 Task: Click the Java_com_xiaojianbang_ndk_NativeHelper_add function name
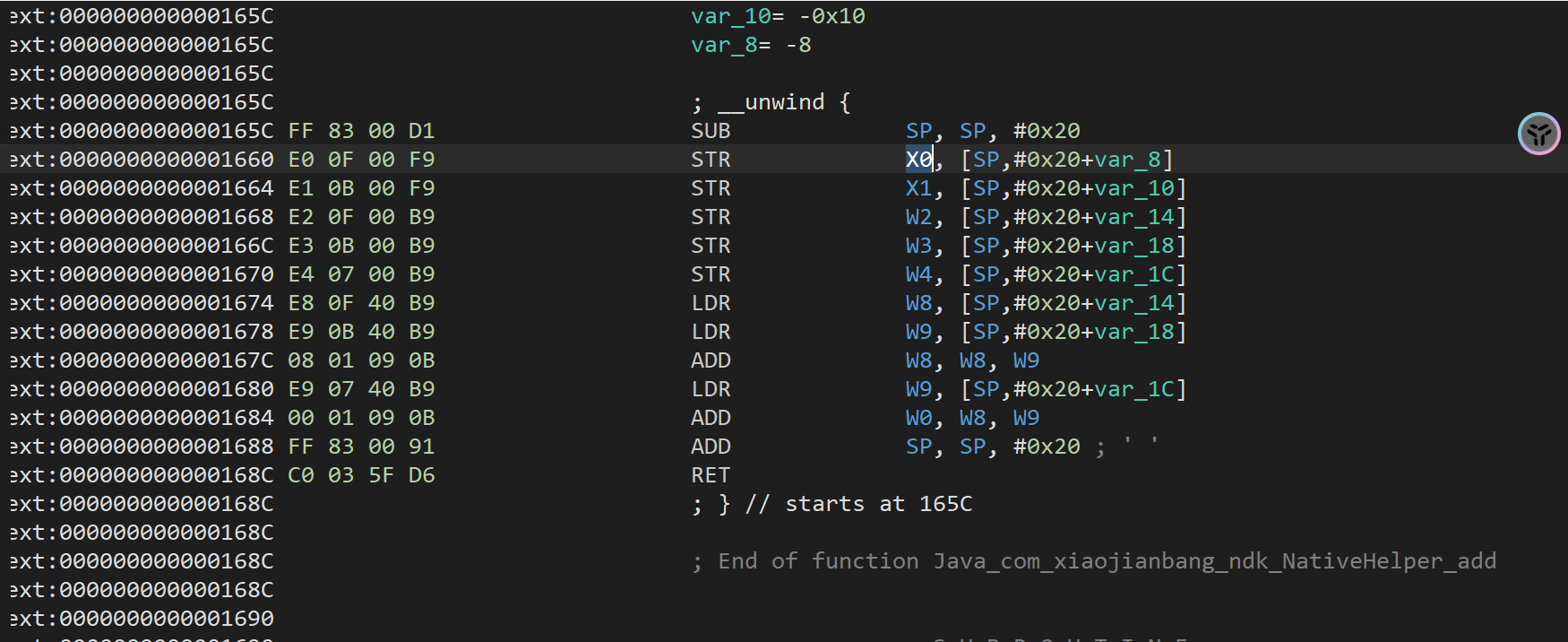[1214, 561]
